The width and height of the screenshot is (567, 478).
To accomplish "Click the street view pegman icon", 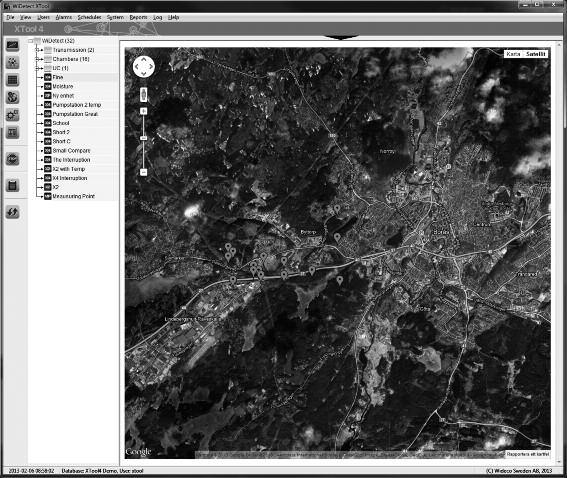I will click(144, 95).
